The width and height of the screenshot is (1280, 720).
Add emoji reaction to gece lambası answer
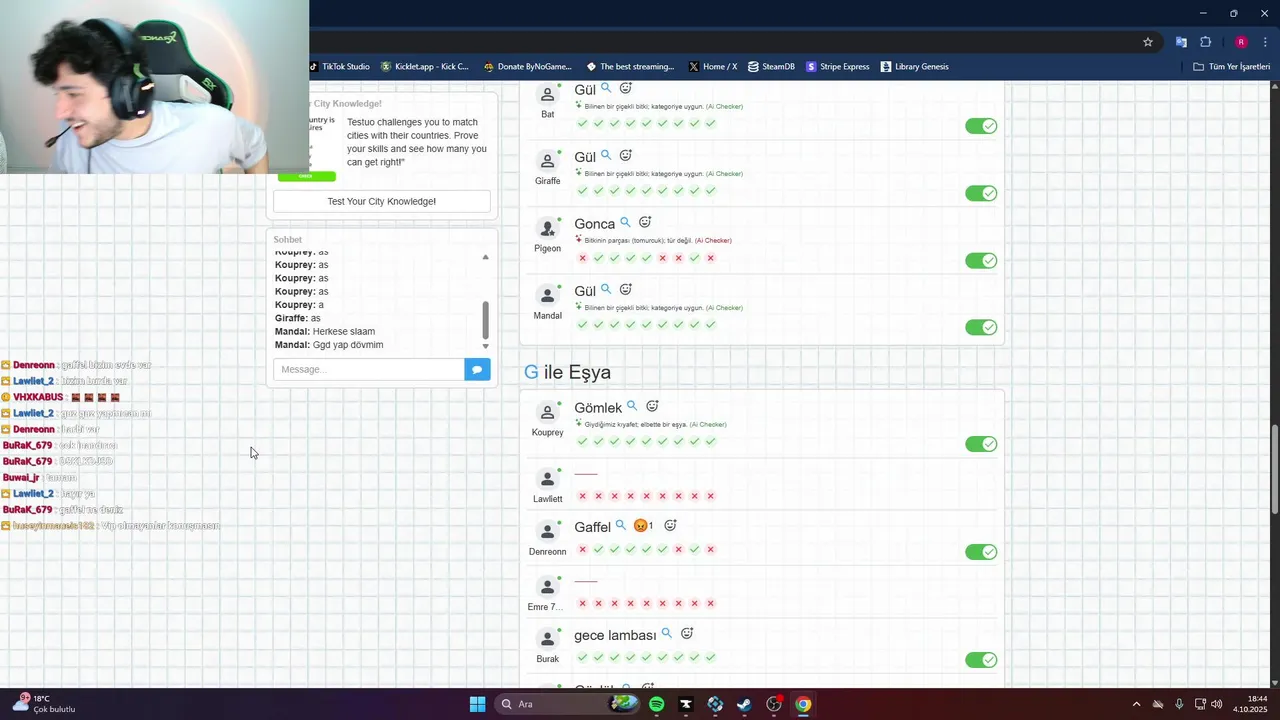coord(687,634)
